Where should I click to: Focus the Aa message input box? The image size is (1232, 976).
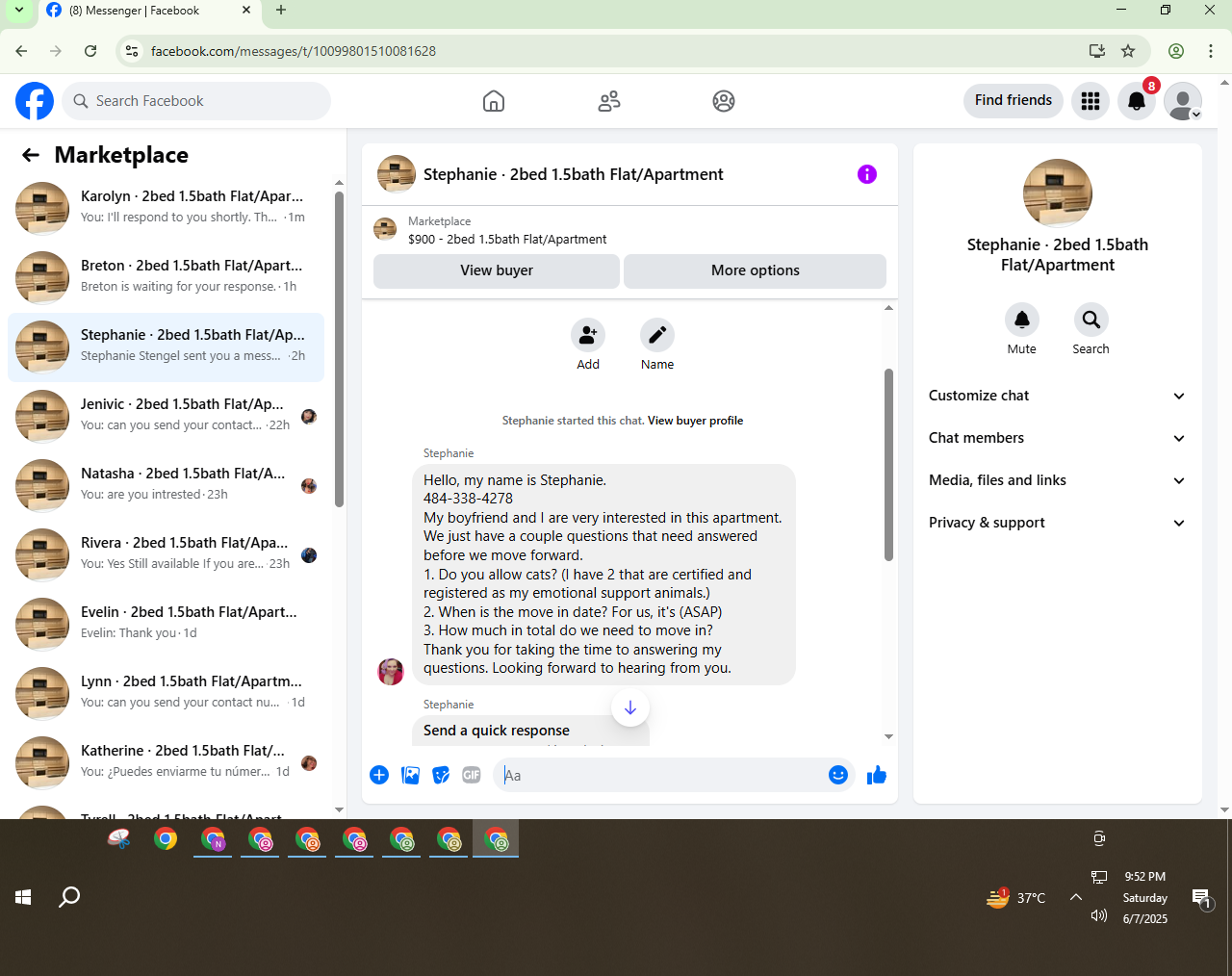point(661,775)
